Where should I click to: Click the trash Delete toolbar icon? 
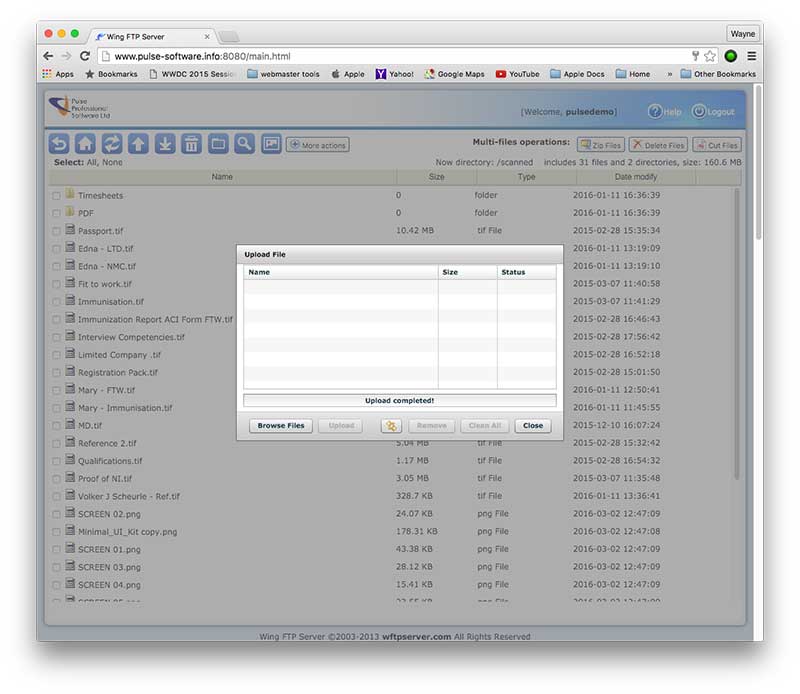click(x=191, y=144)
